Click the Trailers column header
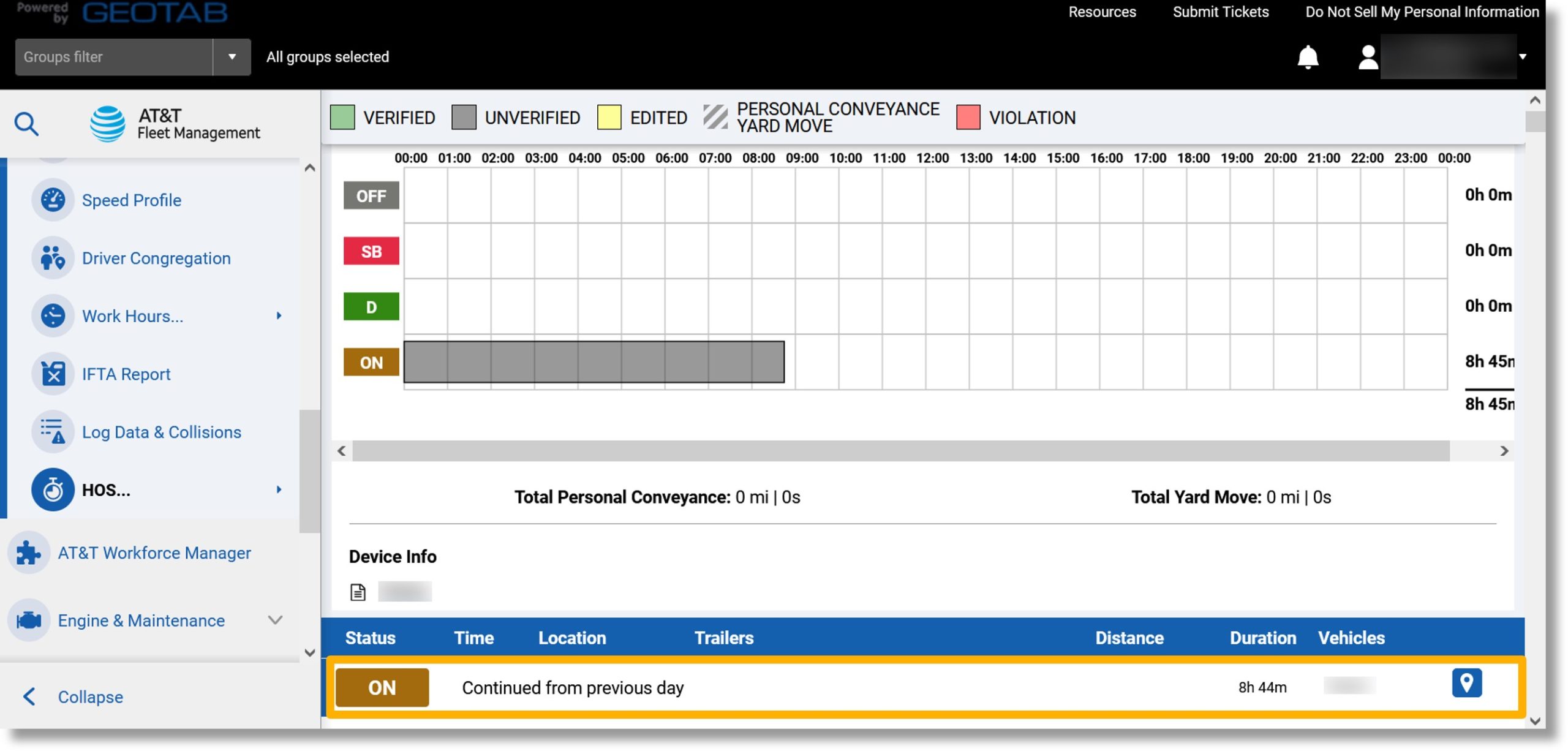Image resolution: width=1568 pixels, height=751 pixels. (x=723, y=638)
